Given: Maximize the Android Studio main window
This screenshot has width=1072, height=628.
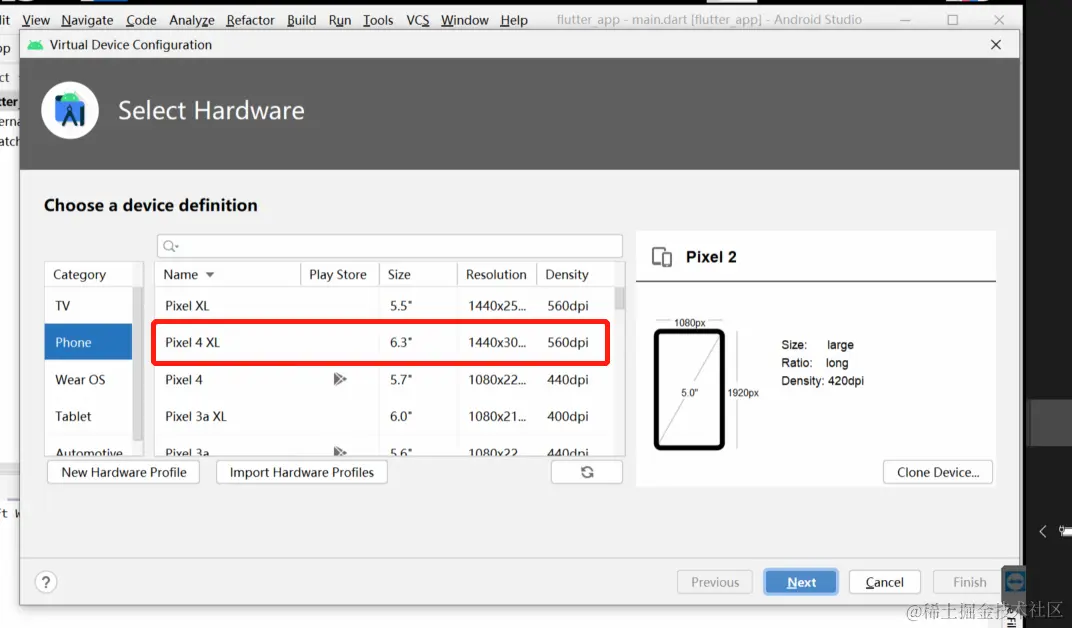Looking at the screenshot, I should [x=952, y=20].
